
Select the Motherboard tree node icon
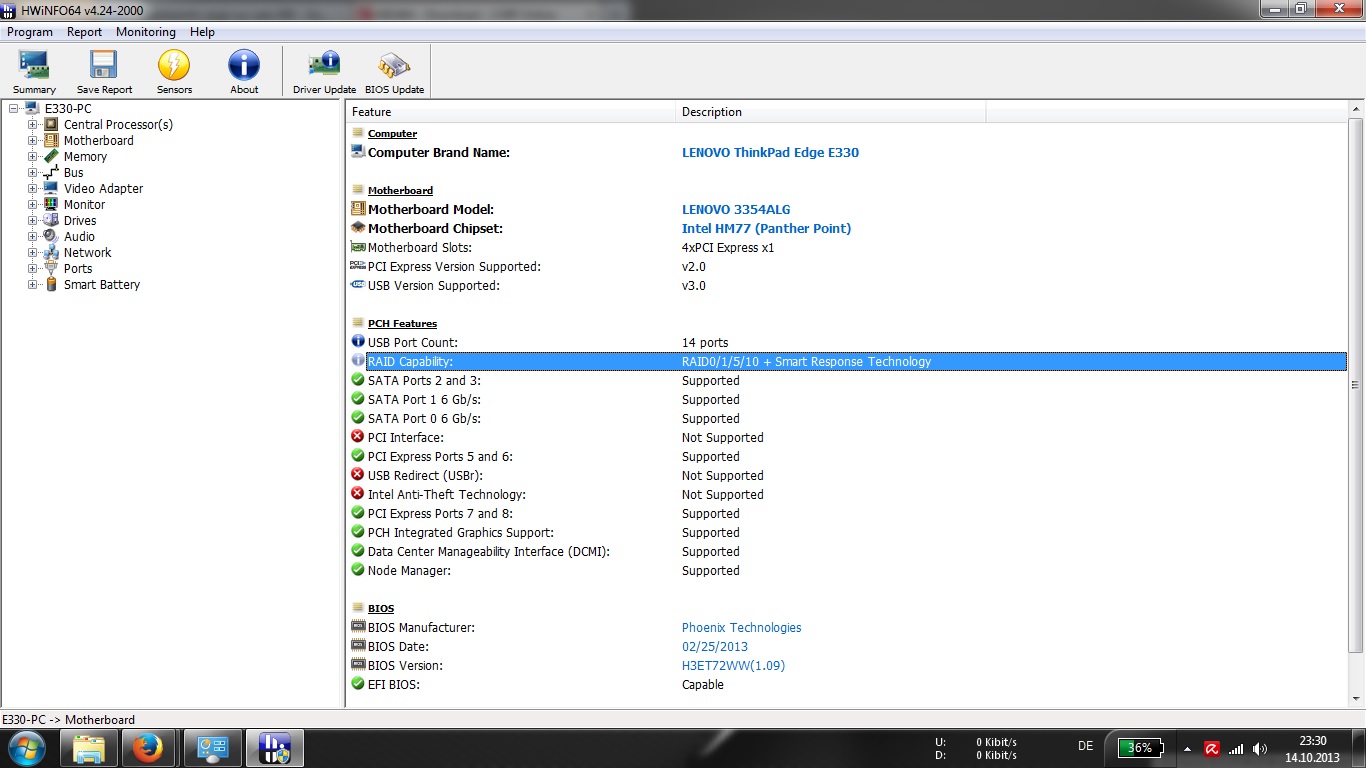click(x=51, y=140)
